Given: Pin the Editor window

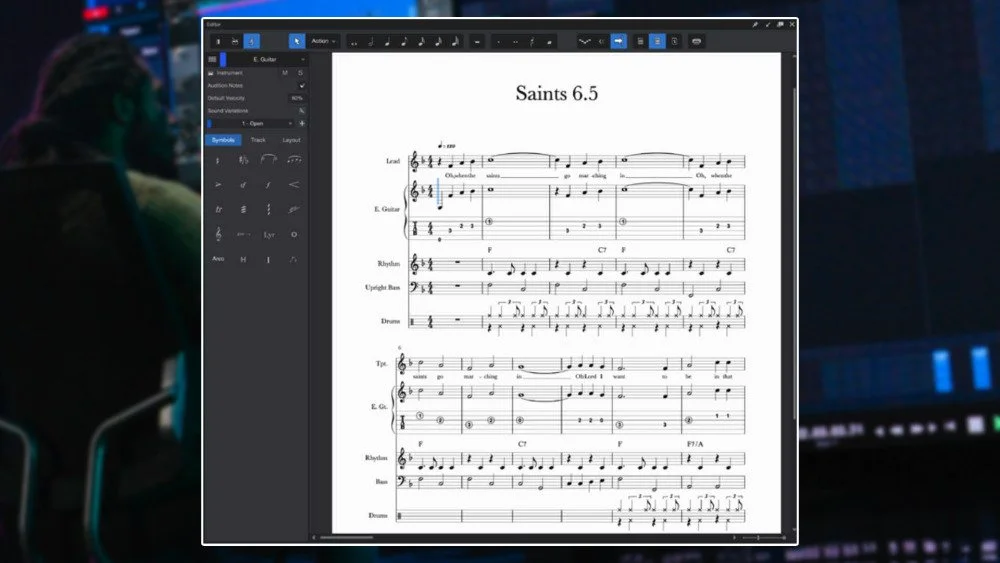Looking at the screenshot, I should pyautogui.click(x=755, y=24).
